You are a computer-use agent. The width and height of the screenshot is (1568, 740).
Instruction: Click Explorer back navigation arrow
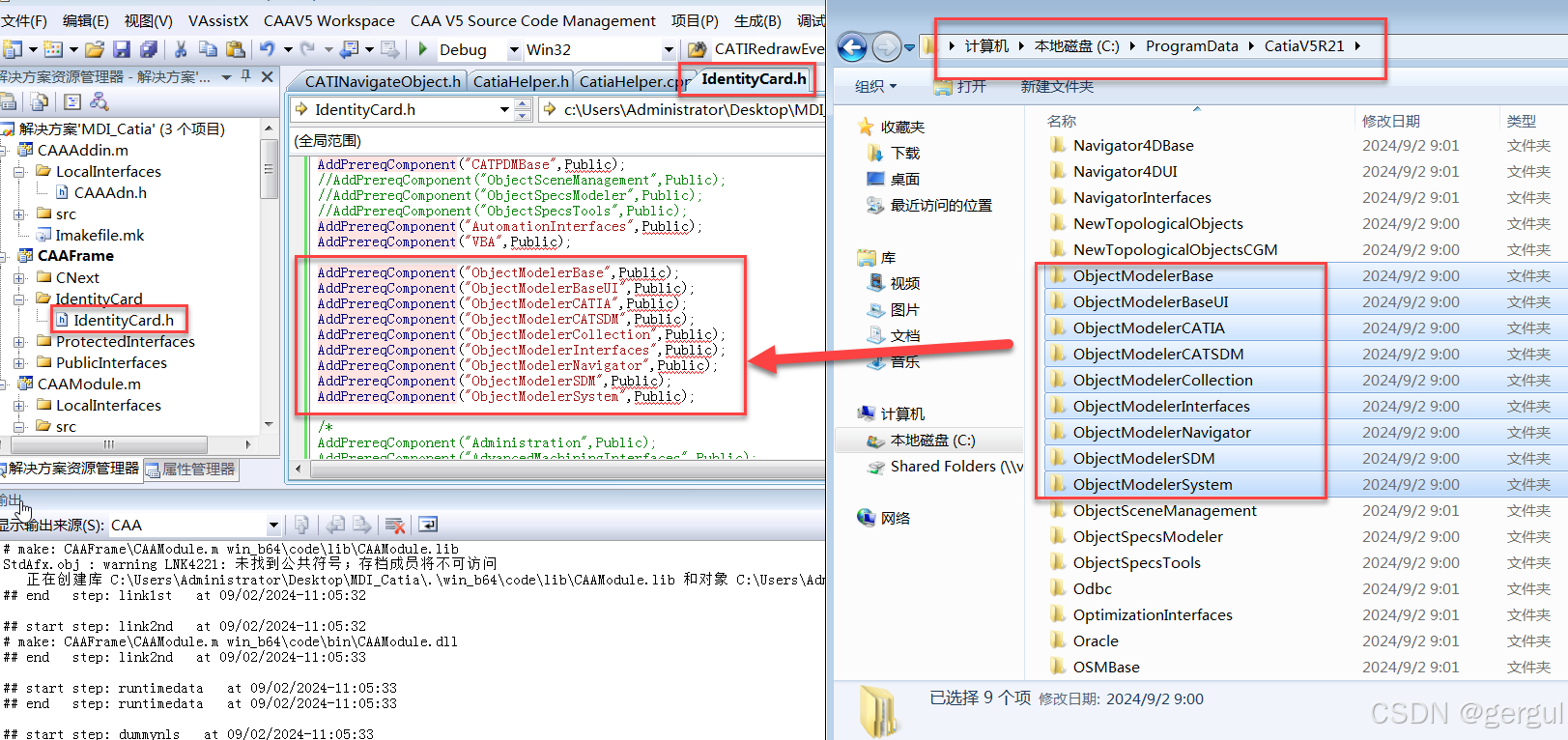pos(852,46)
